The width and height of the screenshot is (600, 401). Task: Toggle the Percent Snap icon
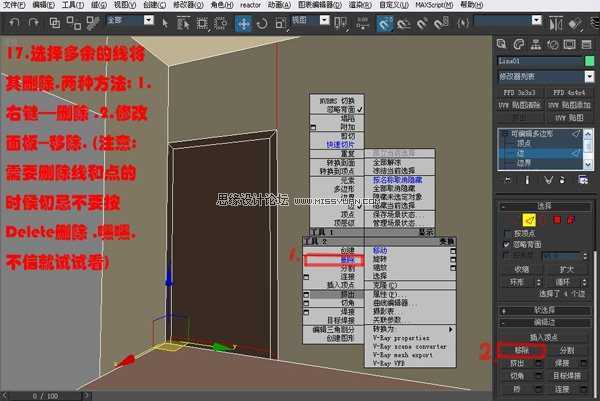(x=422, y=24)
